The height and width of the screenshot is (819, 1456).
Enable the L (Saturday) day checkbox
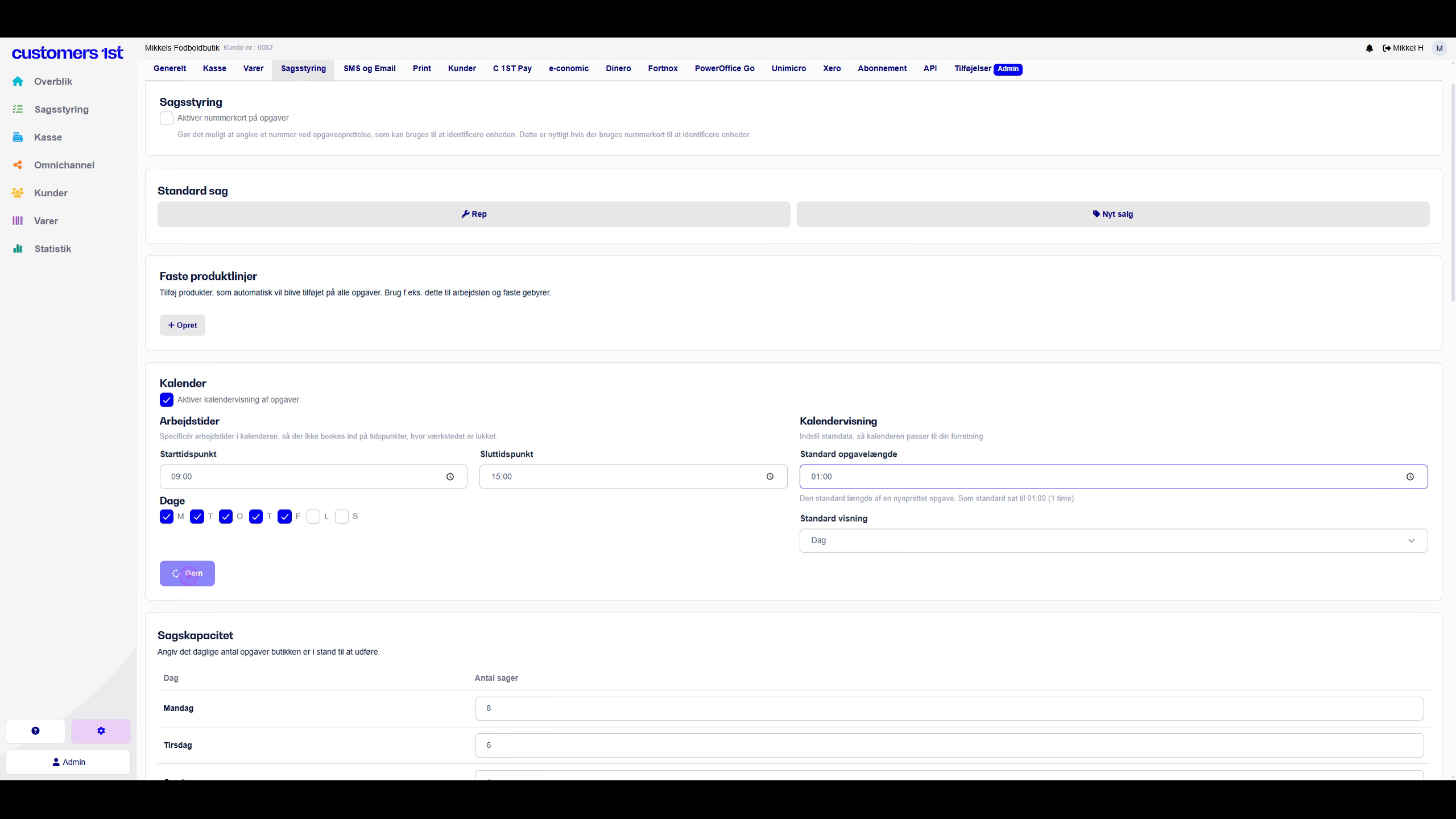point(313,516)
